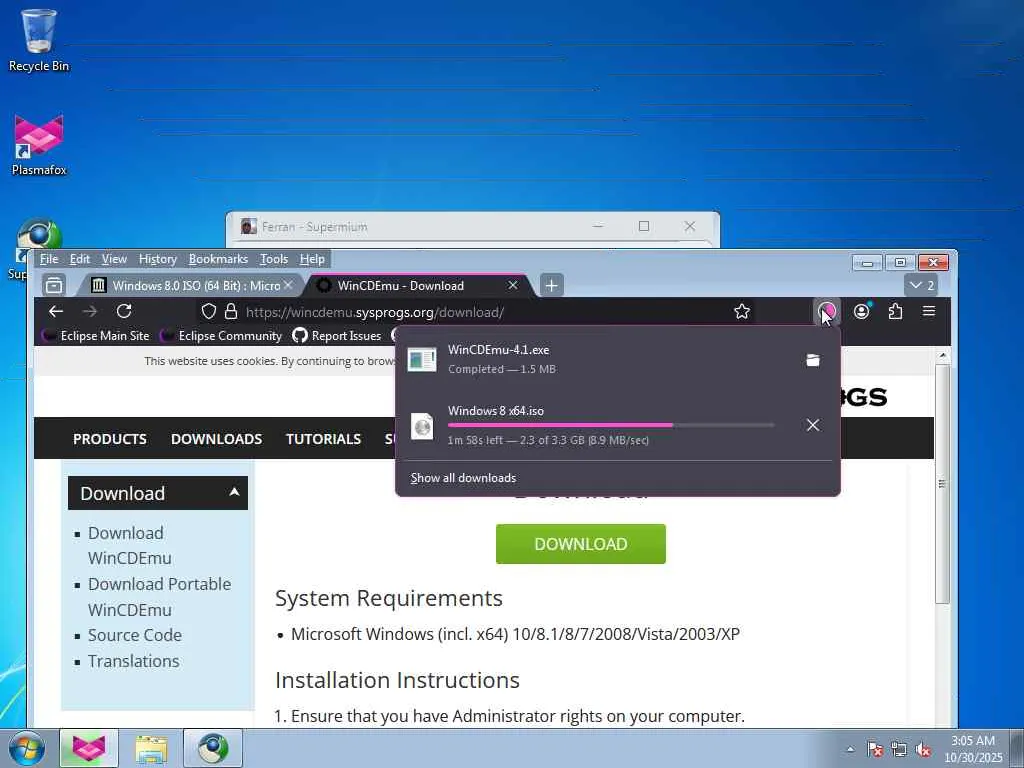
Task: Open Eclipse Community bookmark
Action: pos(221,336)
